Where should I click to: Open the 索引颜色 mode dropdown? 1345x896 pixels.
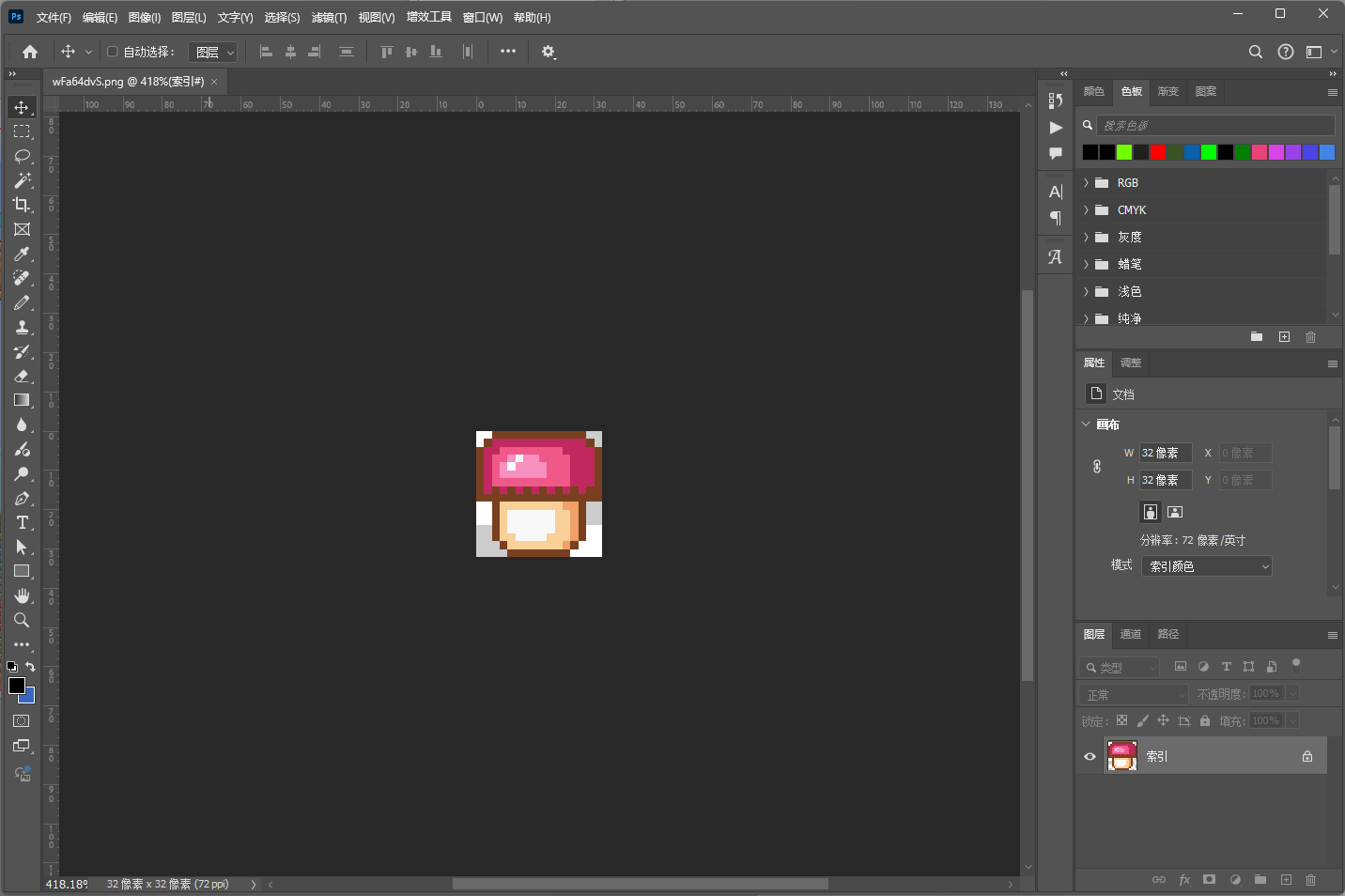pos(1207,566)
